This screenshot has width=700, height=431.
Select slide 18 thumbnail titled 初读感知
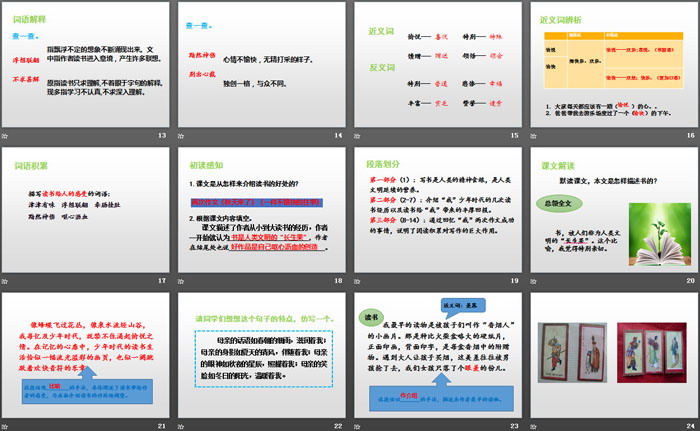pyautogui.click(x=262, y=210)
